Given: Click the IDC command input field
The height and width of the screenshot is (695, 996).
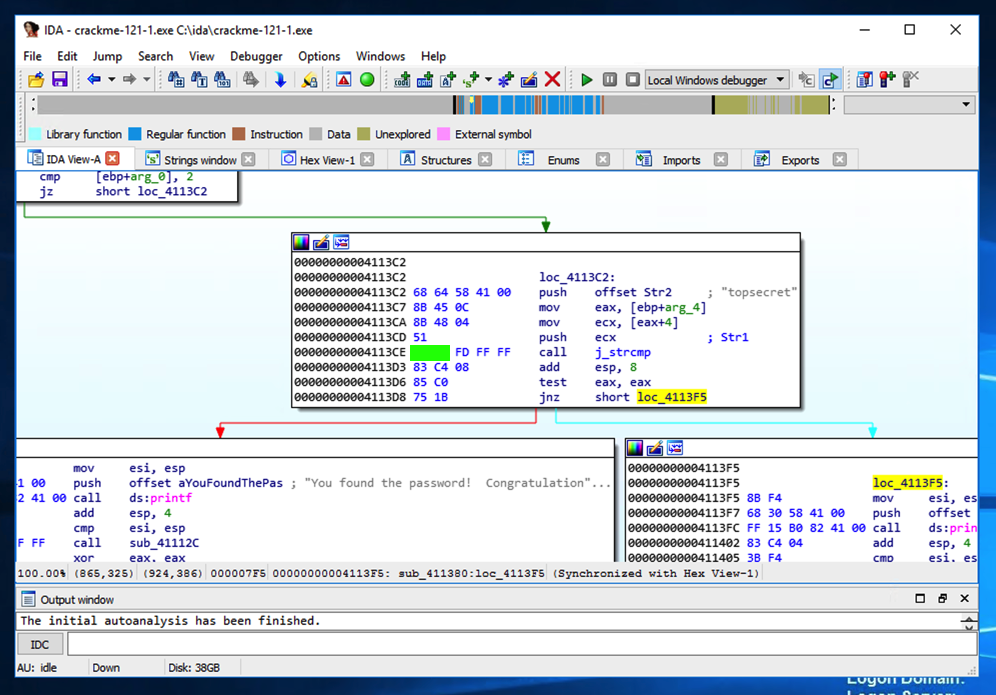Looking at the screenshot, I should point(520,645).
